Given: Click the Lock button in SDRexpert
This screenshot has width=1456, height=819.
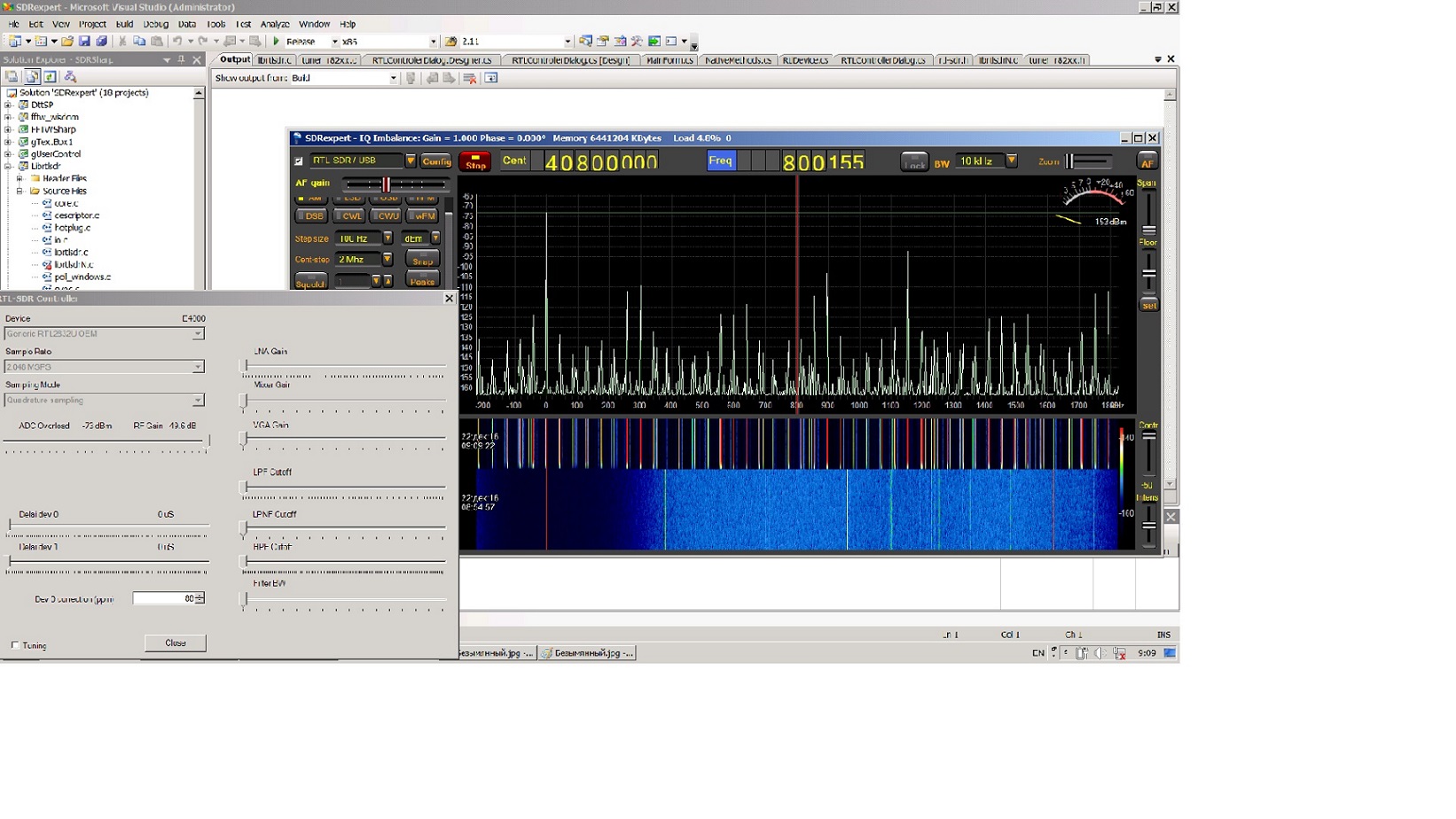Looking at the screenshot, I should coord(914,162).
